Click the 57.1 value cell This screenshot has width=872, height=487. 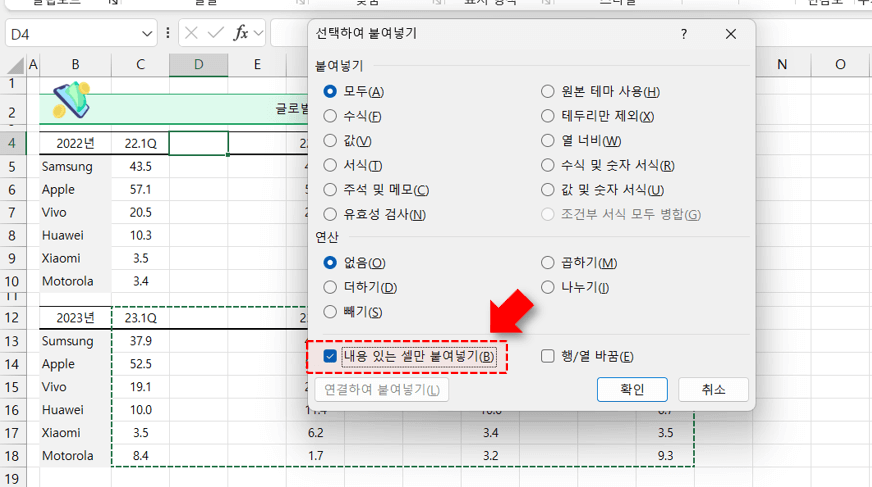[x=140, y=190]
